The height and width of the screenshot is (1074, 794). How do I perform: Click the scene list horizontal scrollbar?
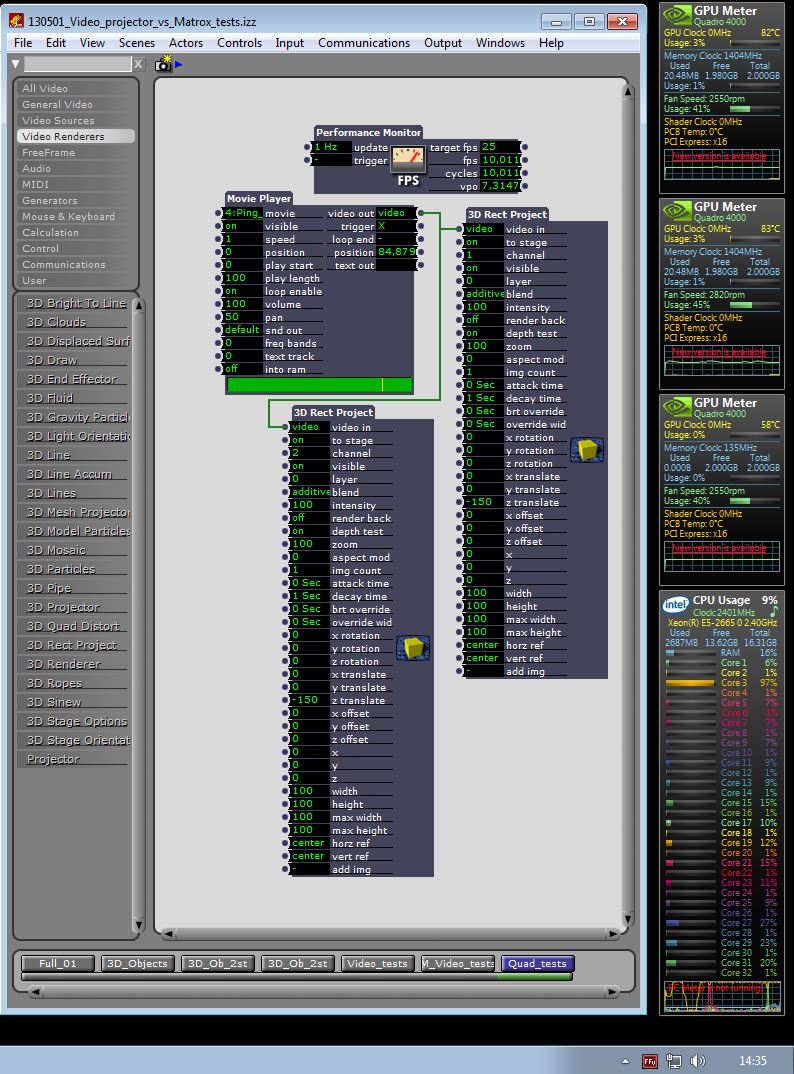(324, 991)
